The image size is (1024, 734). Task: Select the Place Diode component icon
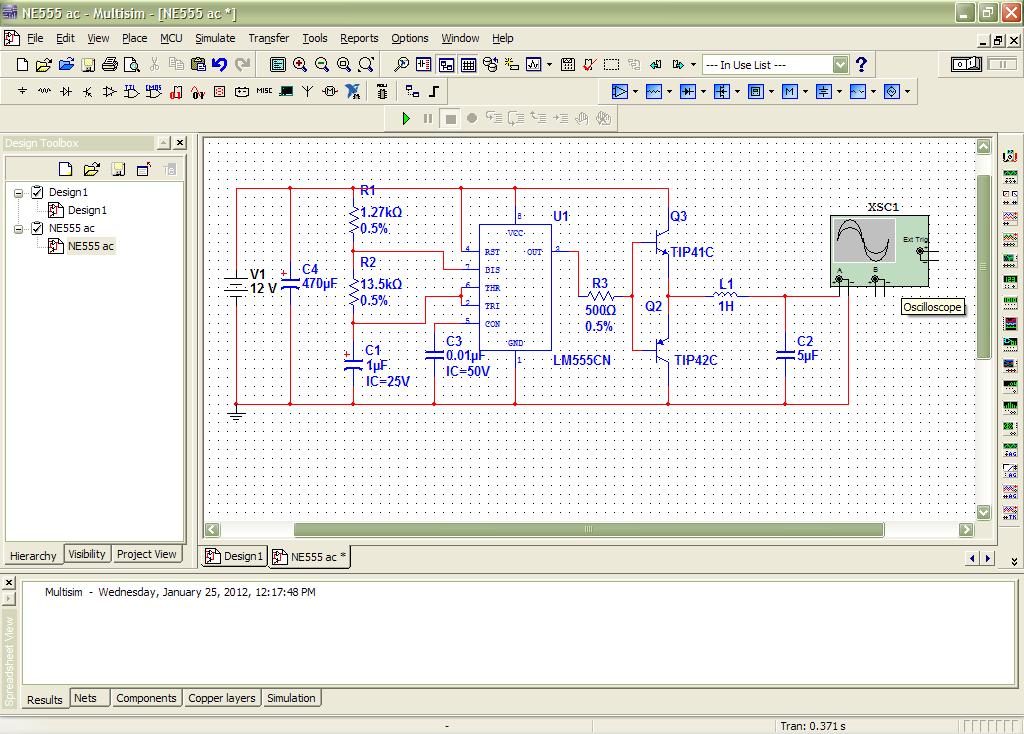[66, 91]
